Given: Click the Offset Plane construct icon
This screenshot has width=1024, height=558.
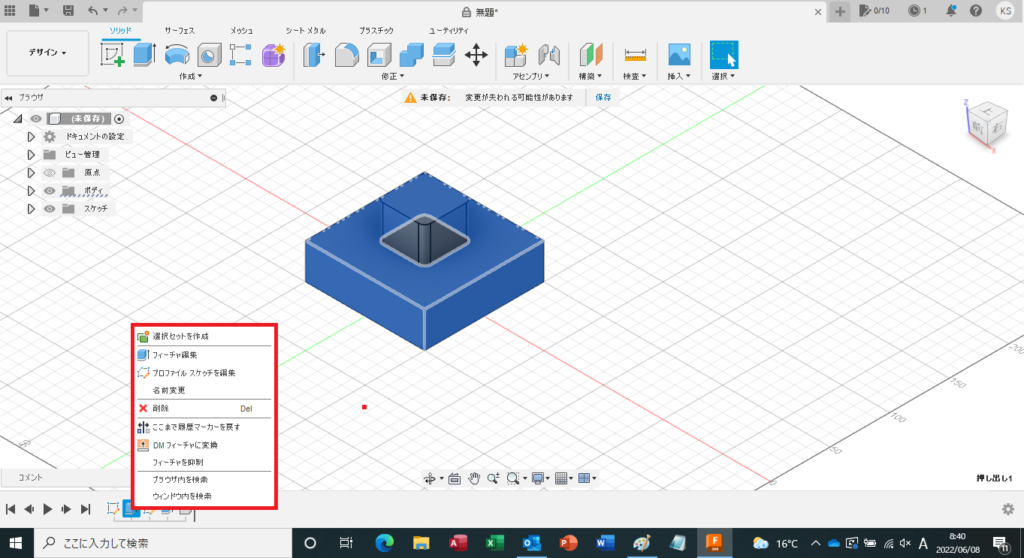Looking at the screenshot, I should click(590, 56).
